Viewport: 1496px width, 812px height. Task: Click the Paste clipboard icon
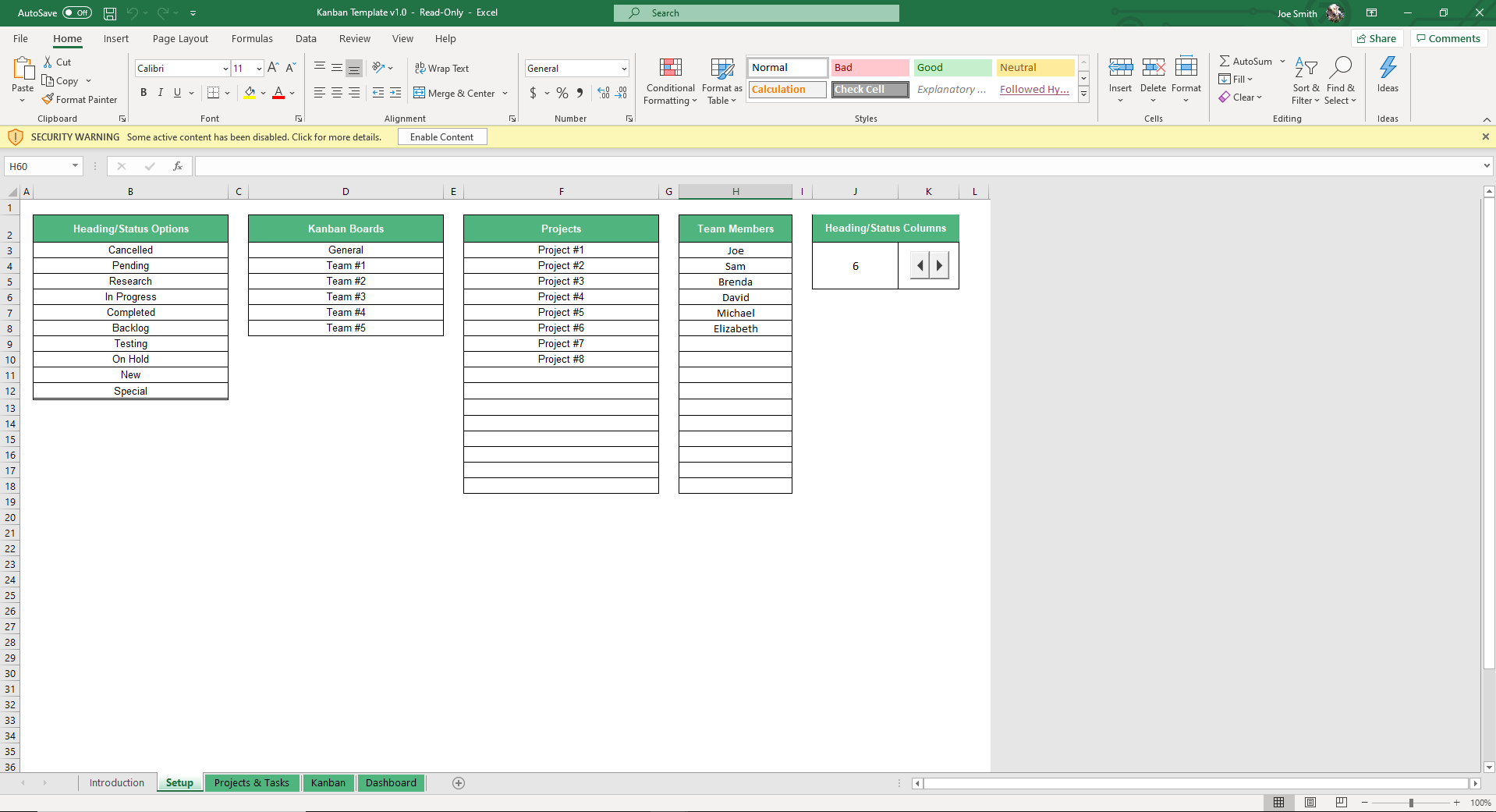click(23, 69)
